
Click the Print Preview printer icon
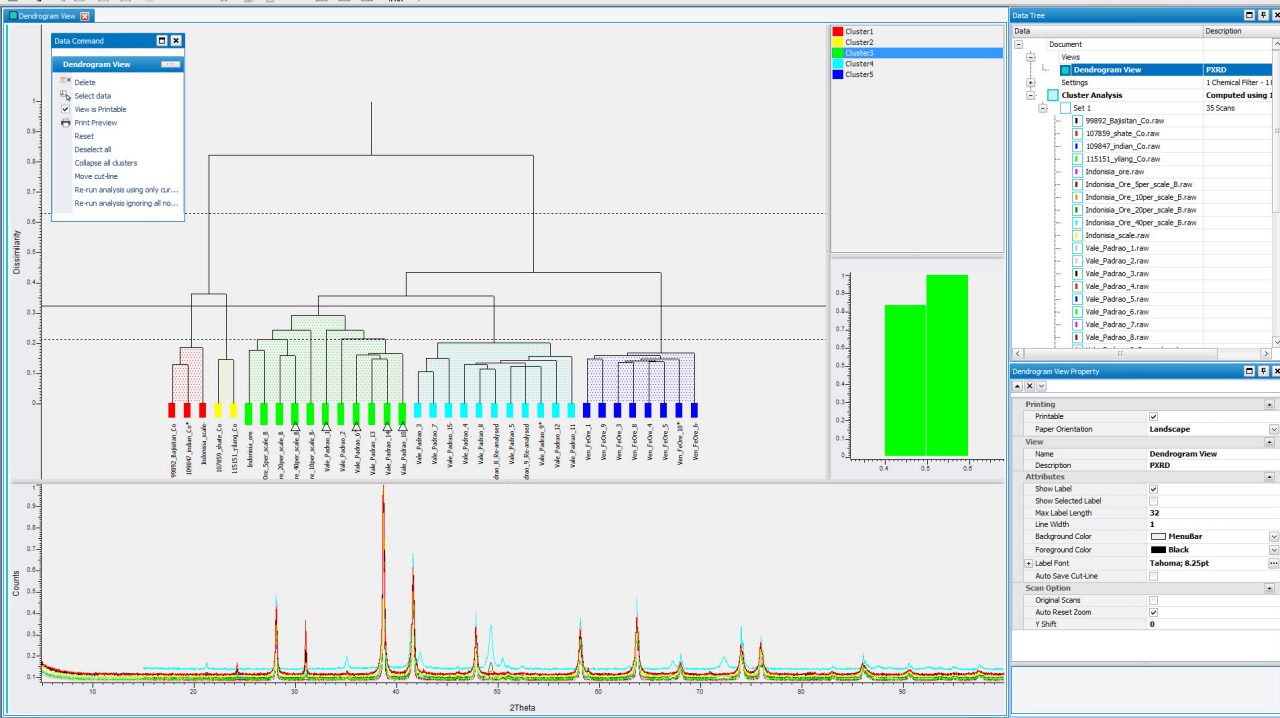click(65, 123)
